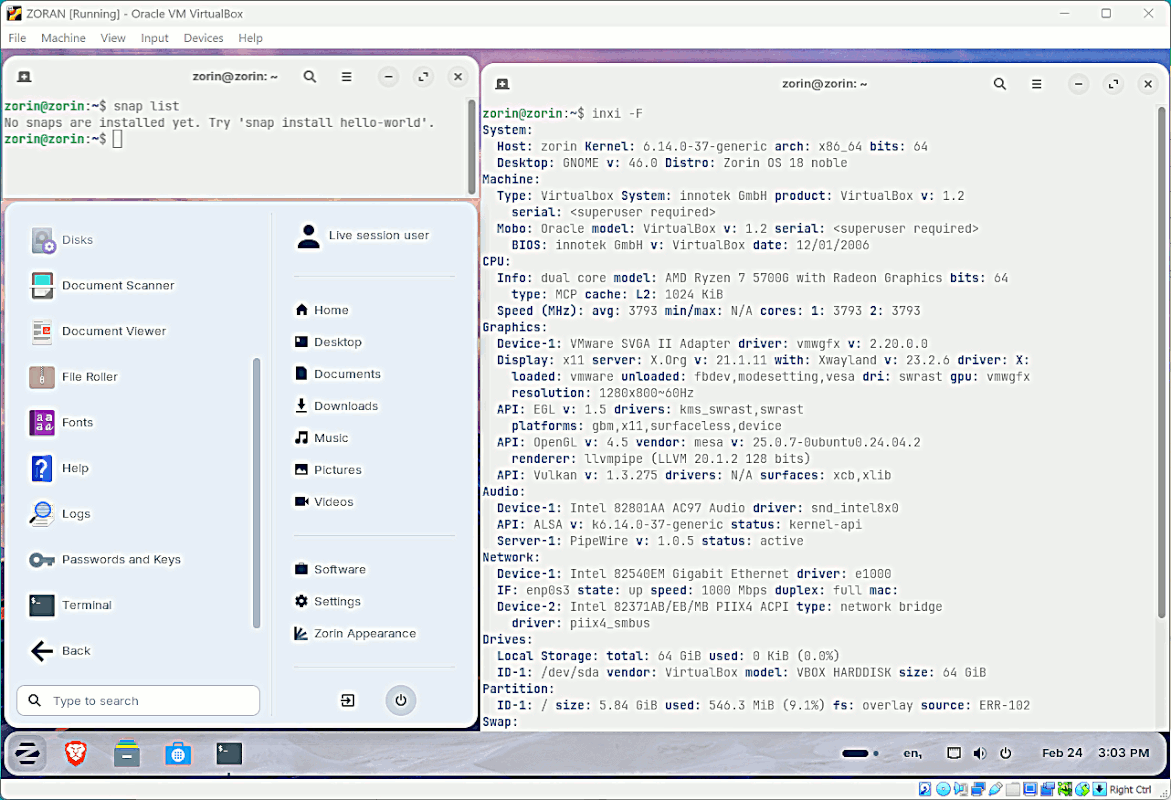The image size is (1171, 800).
Task: Click the power button in start menu
Action: tap(401, 701)
